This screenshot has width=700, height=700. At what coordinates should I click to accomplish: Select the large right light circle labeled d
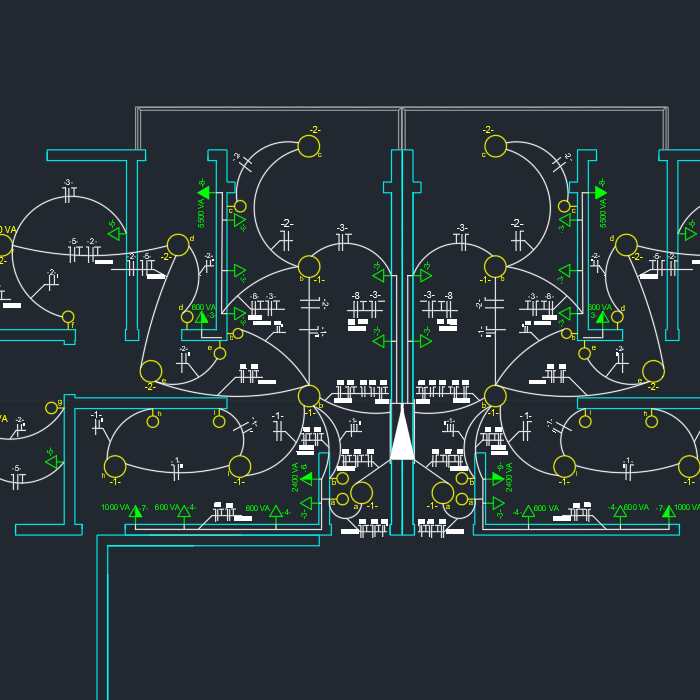click(x=626, y=245)
